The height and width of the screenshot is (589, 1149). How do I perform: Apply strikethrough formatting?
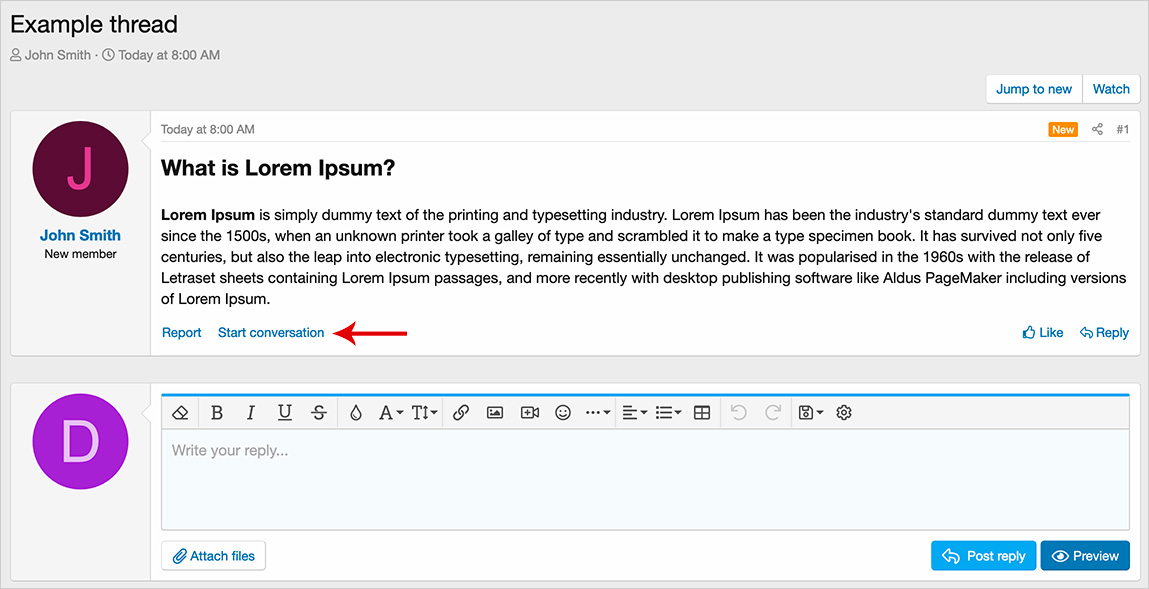[319, 412]
